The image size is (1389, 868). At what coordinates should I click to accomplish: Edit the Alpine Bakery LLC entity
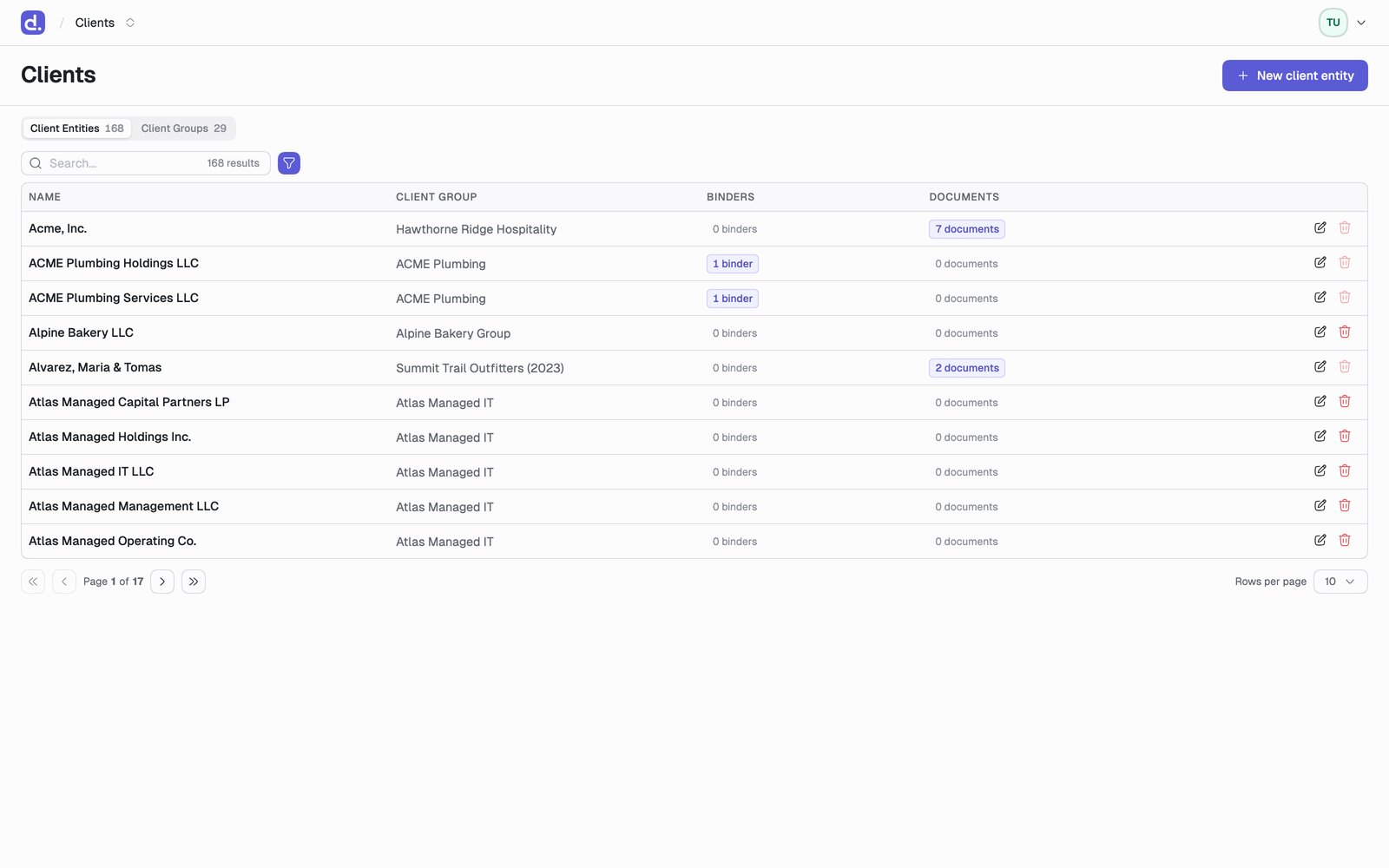coord(1320,332)
